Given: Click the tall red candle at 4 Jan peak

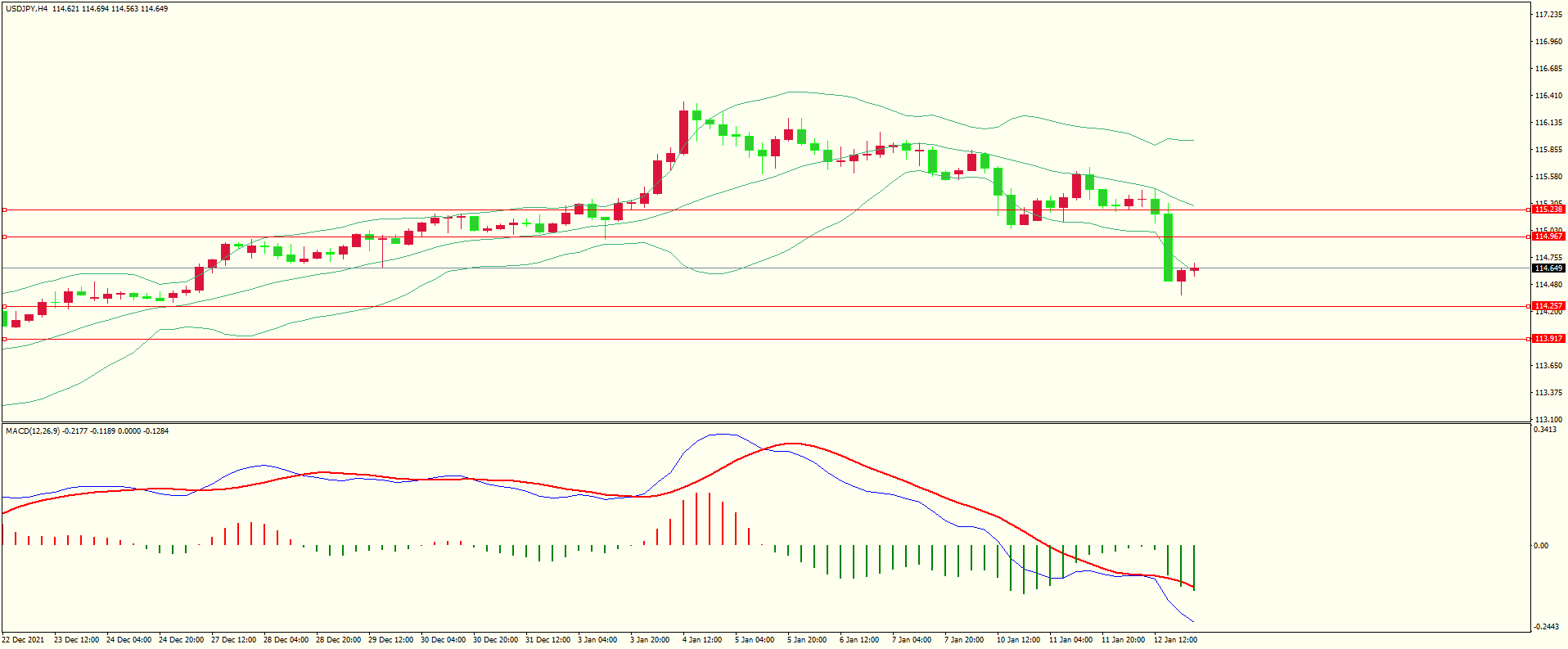Looking at the screenshot, I should coord(683,132).
